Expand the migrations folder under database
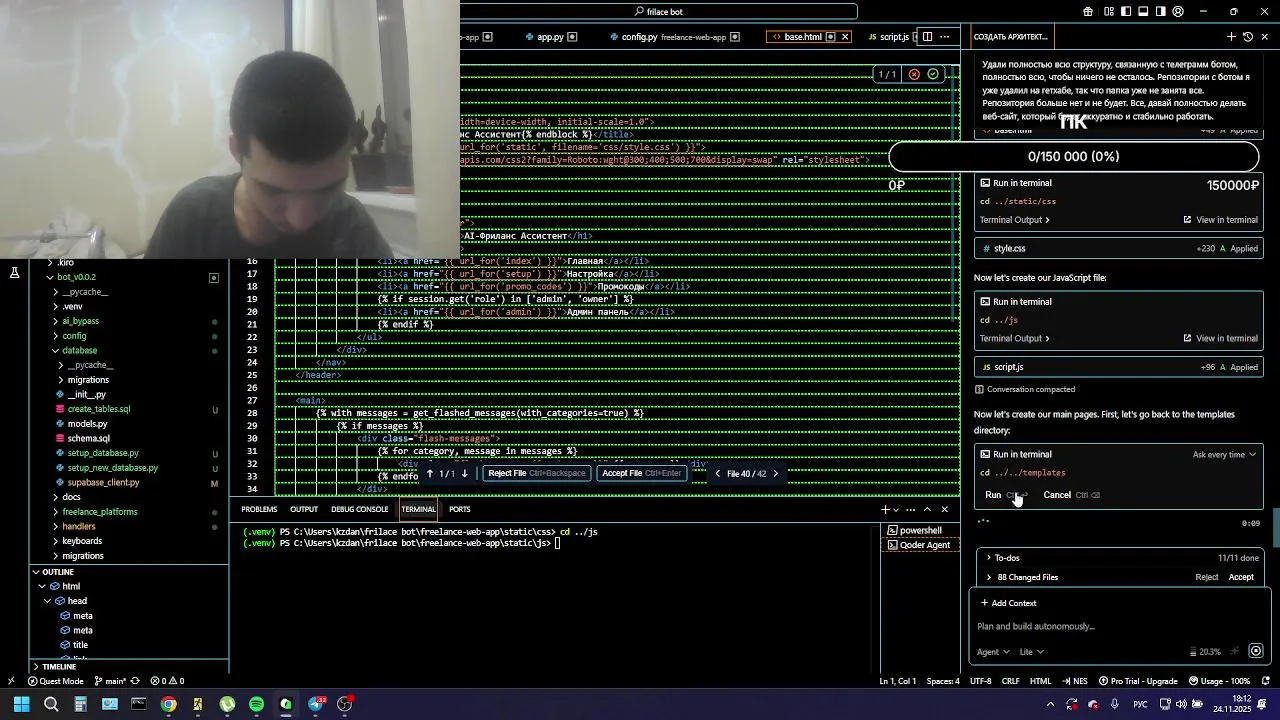The width and height of the screenshot is (1280, 720). [88, 380]
